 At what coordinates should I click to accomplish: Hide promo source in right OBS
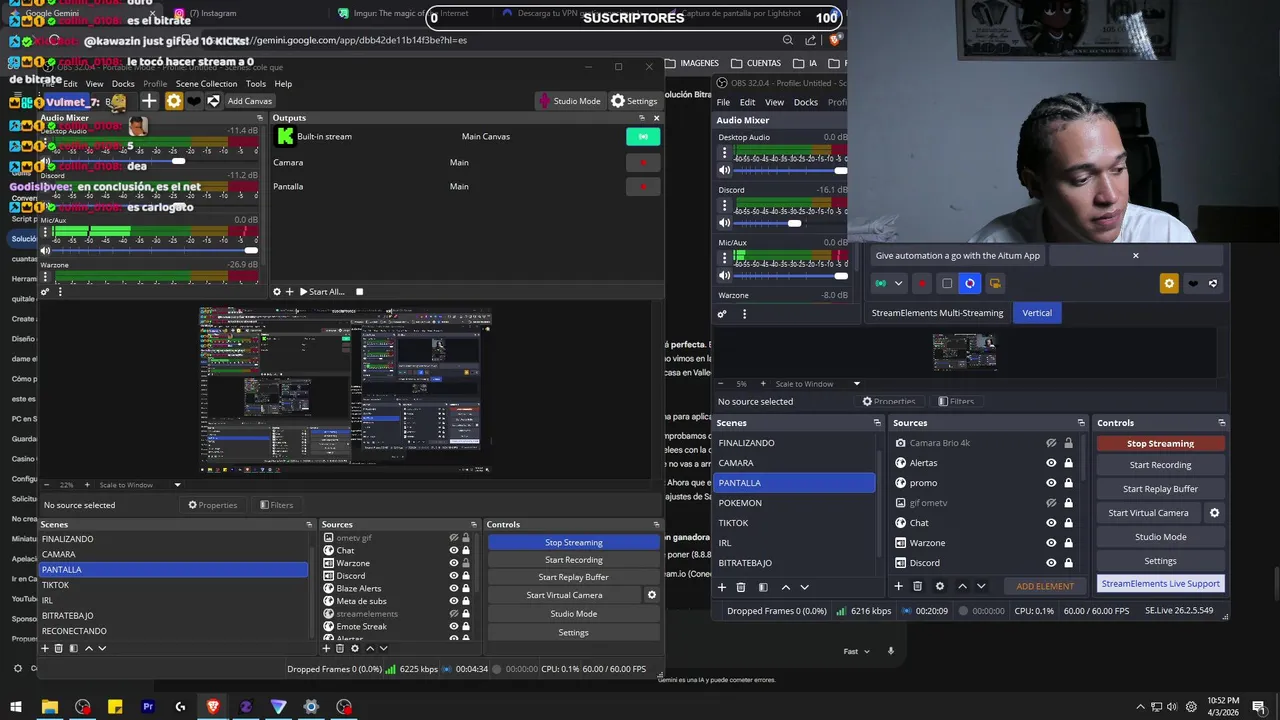1051,483
